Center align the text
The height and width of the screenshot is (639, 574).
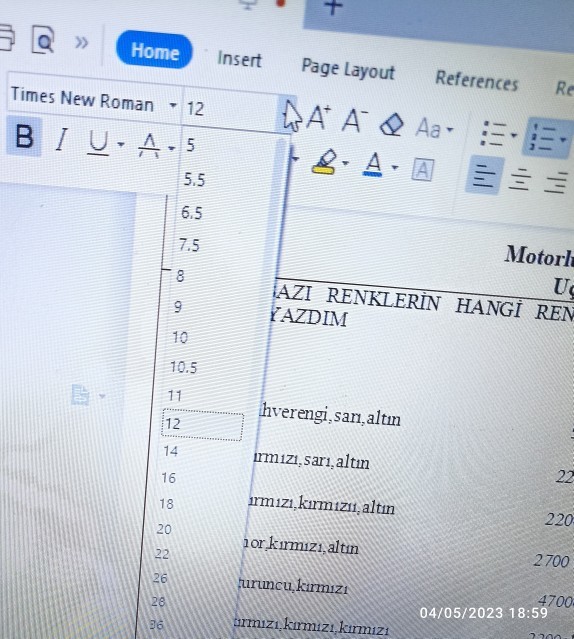[x=520, y=179]
